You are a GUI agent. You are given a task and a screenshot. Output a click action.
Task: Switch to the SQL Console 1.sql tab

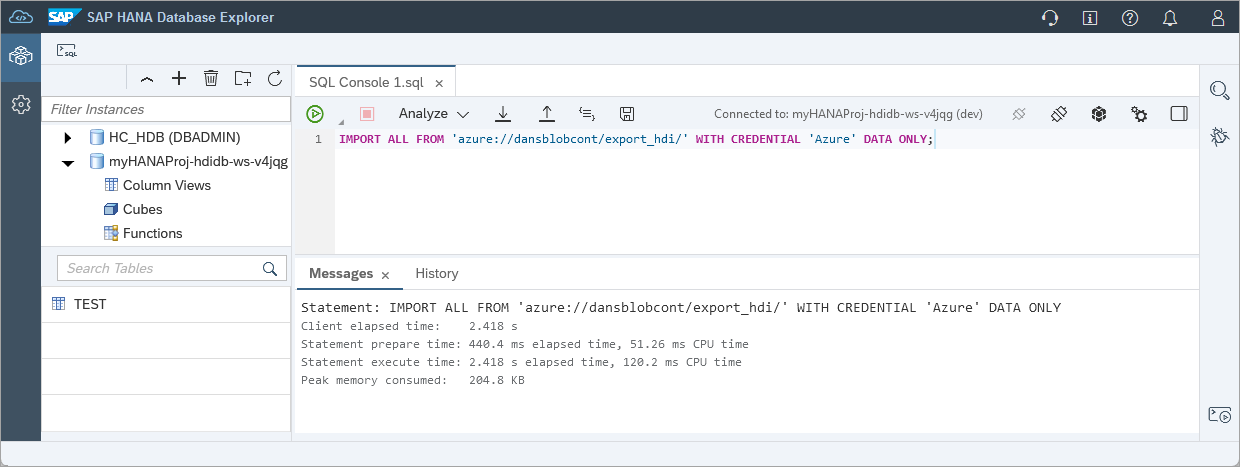pyautogui.click(x=366, y=82)
